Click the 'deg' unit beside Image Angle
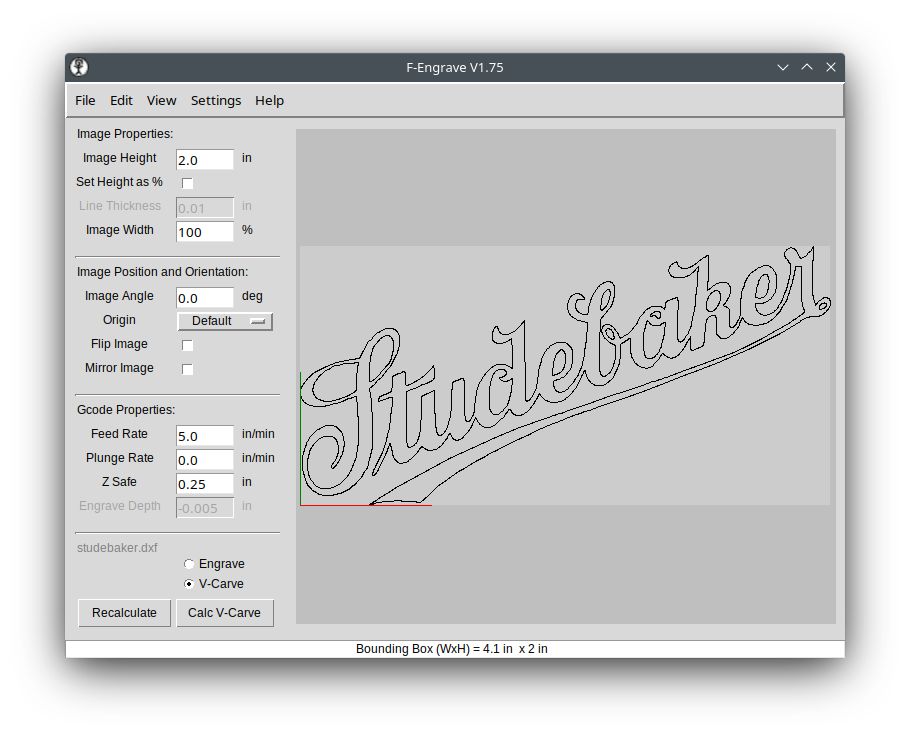Screen dimensions: 910x735 [252, 296]
